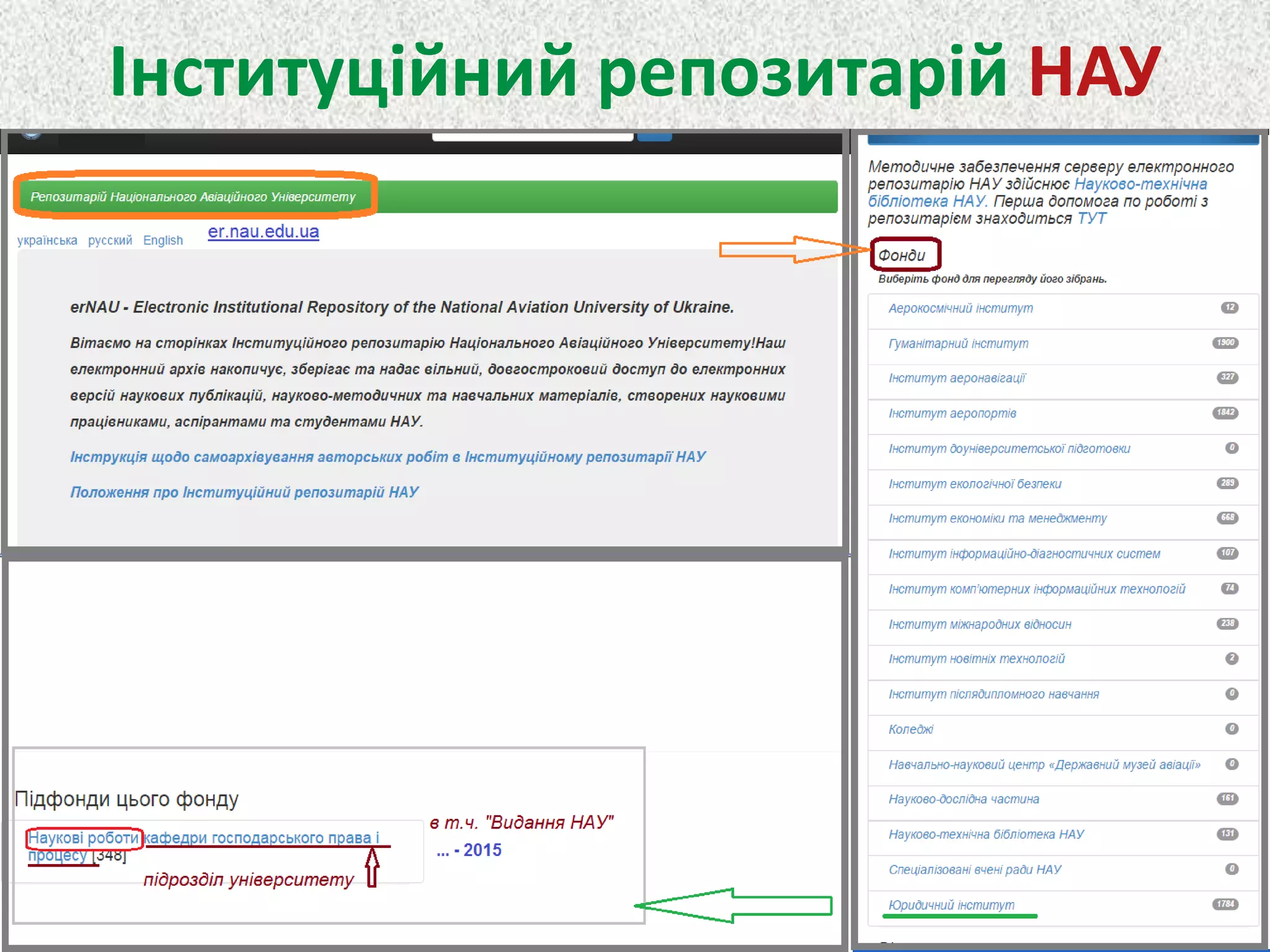The image size is (1270, 952).
Task: Click the Репозитарій Національного Авіаційного Університету header
Action: click(x=193, y=197)
